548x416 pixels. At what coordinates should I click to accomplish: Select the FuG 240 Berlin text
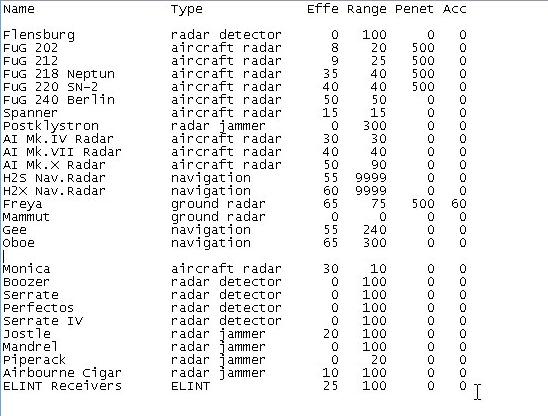click(x=59, y=100)
